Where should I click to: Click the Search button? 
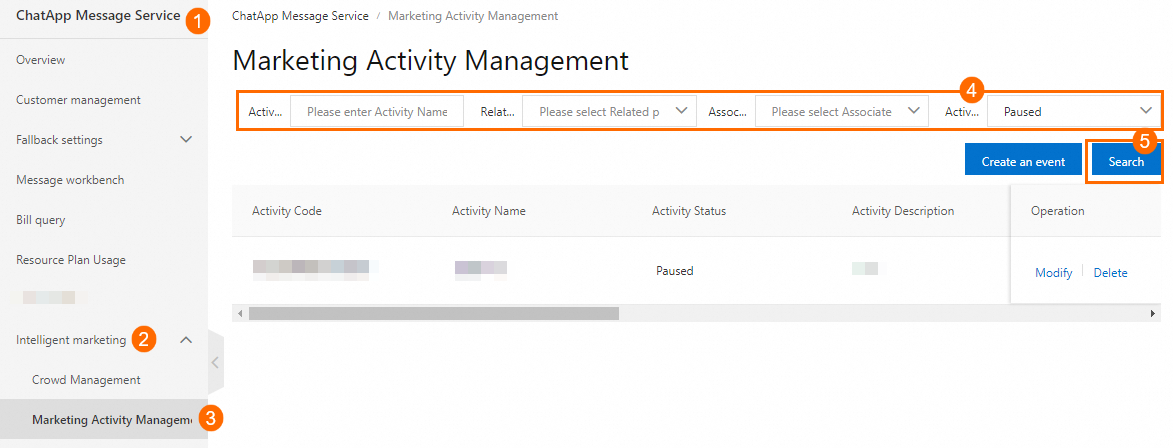tap(1125, 162)
